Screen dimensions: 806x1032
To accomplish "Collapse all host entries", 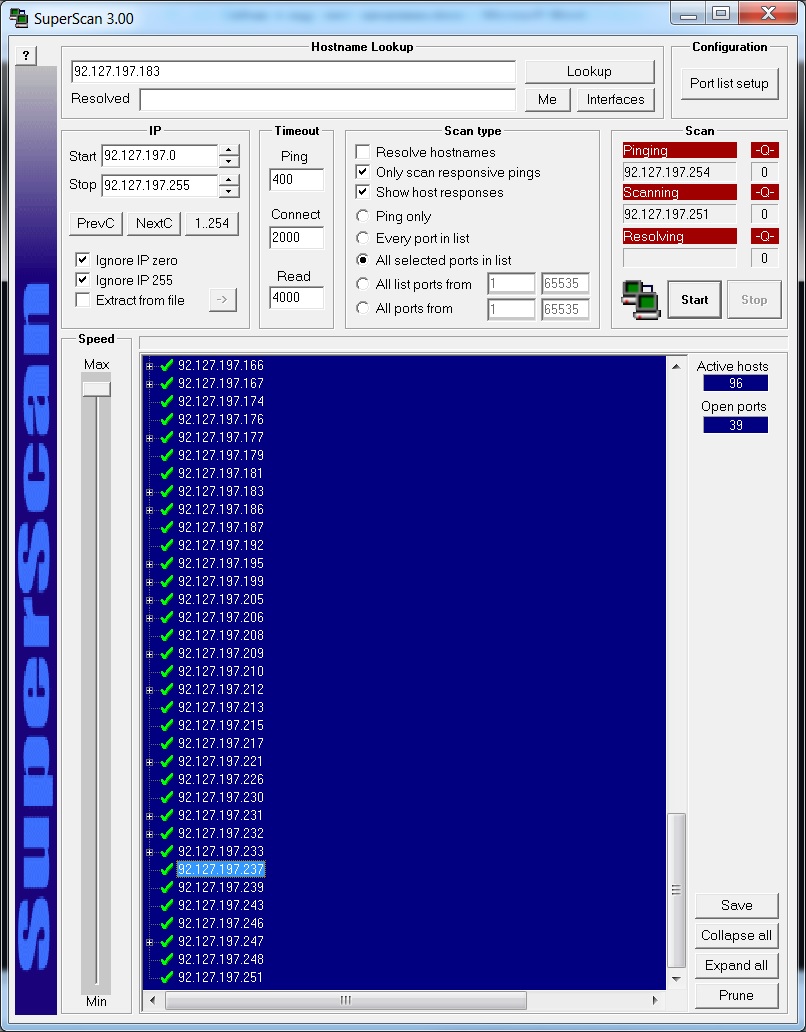I will pos(736,935).
